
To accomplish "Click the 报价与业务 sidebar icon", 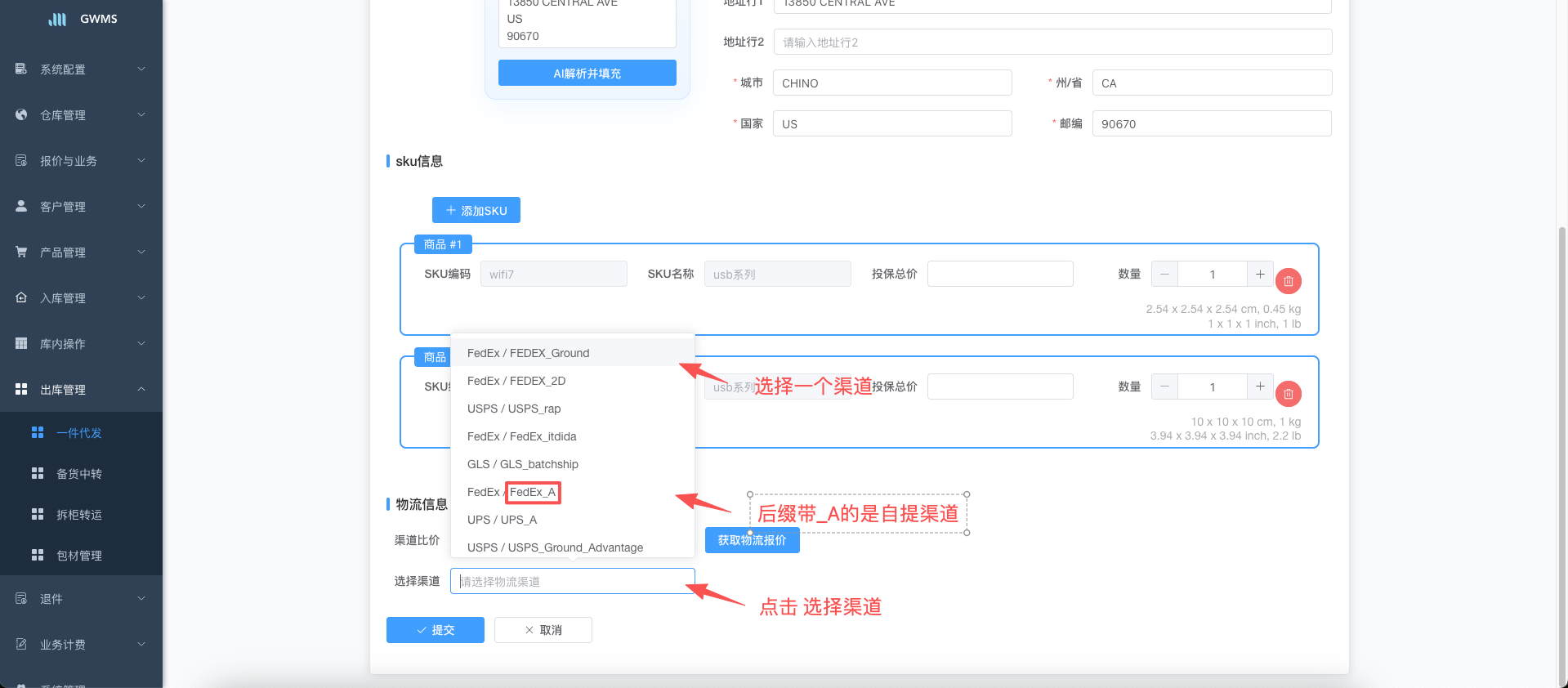I will pyautogui.click(x=21, y=161).
